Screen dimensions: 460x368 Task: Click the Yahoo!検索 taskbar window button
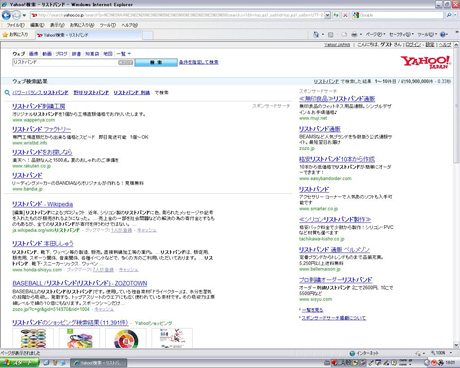coord(99,363)
